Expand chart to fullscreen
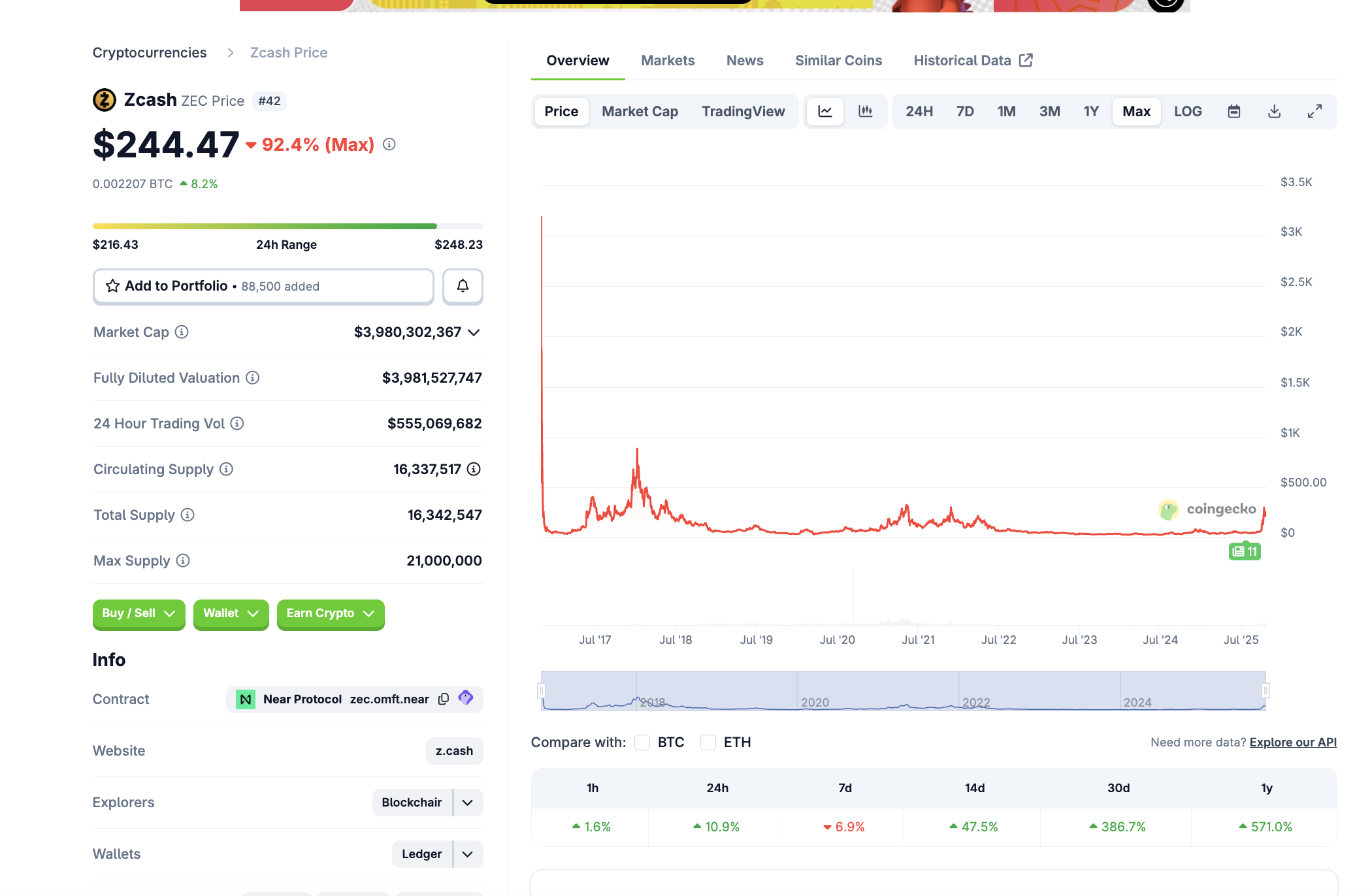 pos(1315,112)
